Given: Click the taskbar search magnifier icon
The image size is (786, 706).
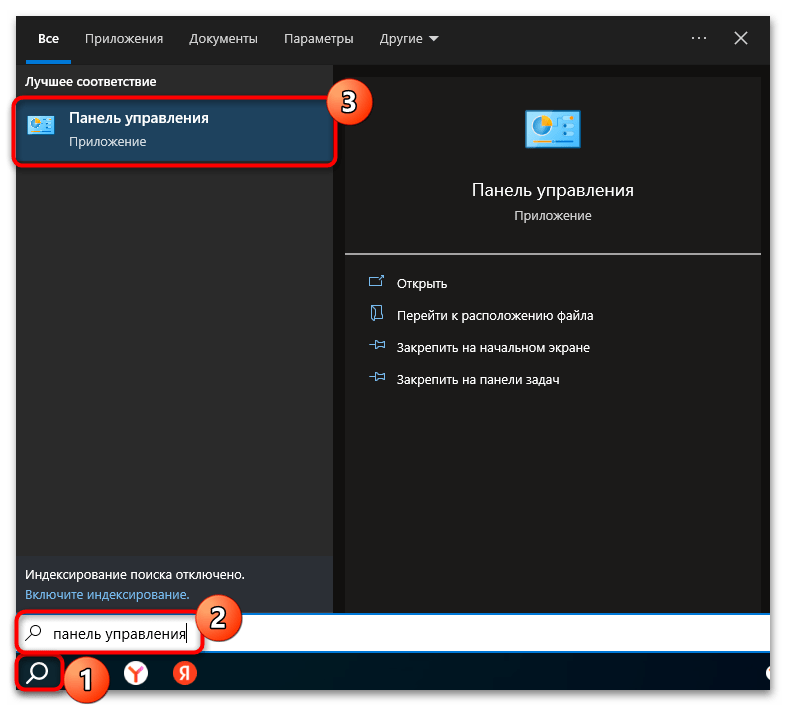Looking at the screenshot, I should point(37,672).
